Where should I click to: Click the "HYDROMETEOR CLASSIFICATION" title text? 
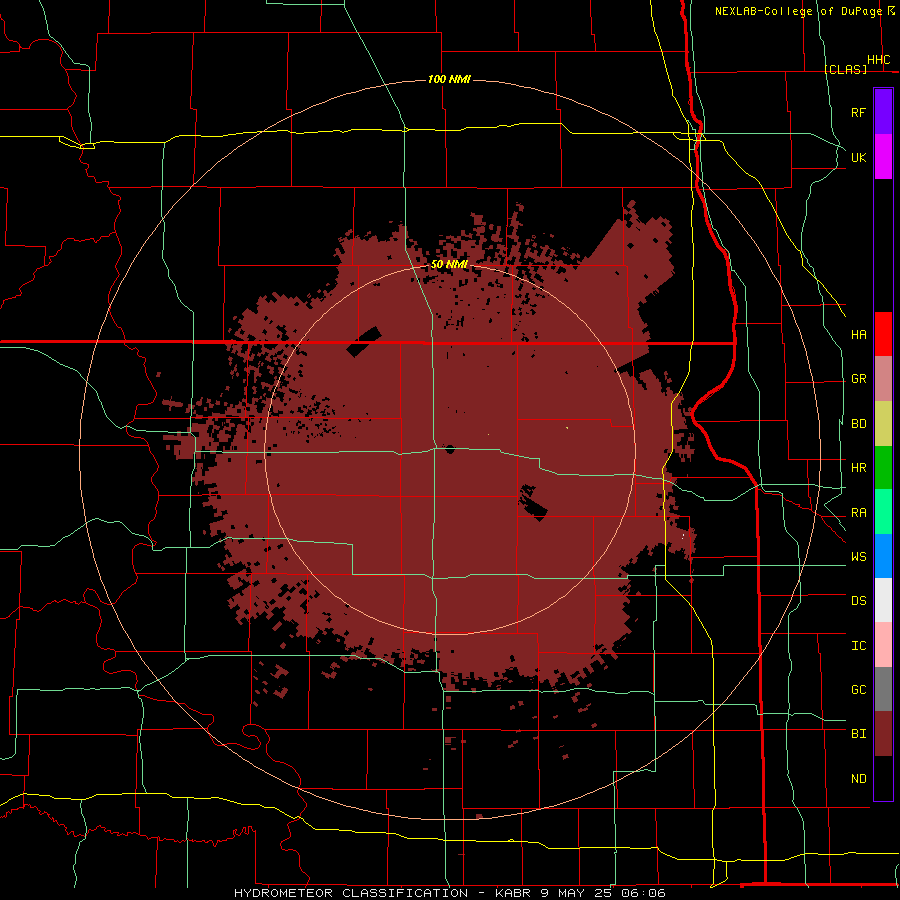[x=351, y=893]
